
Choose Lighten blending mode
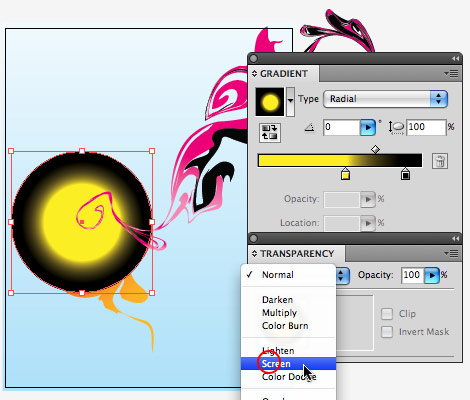point(288,351)
